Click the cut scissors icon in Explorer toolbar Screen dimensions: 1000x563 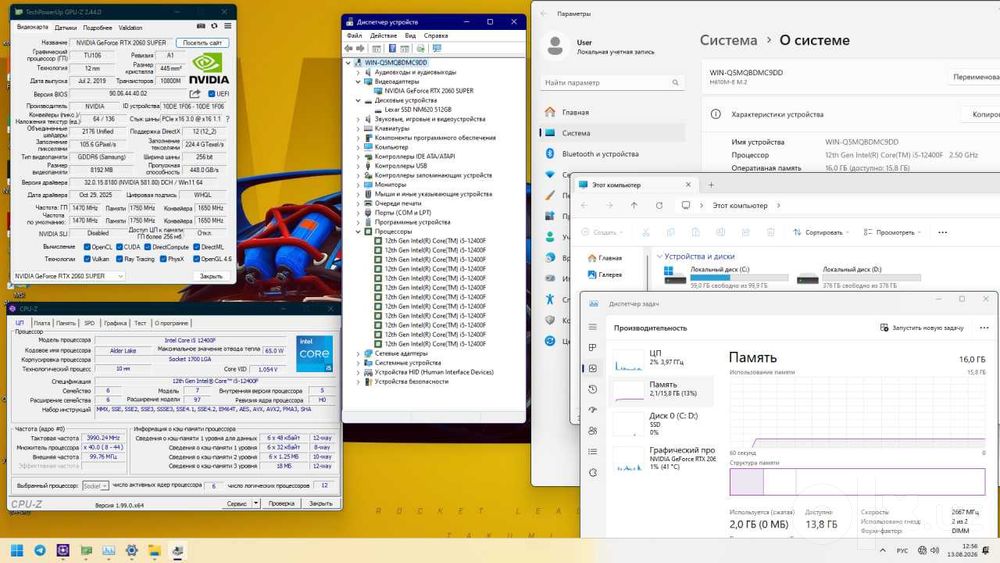(x=645, y=232)
